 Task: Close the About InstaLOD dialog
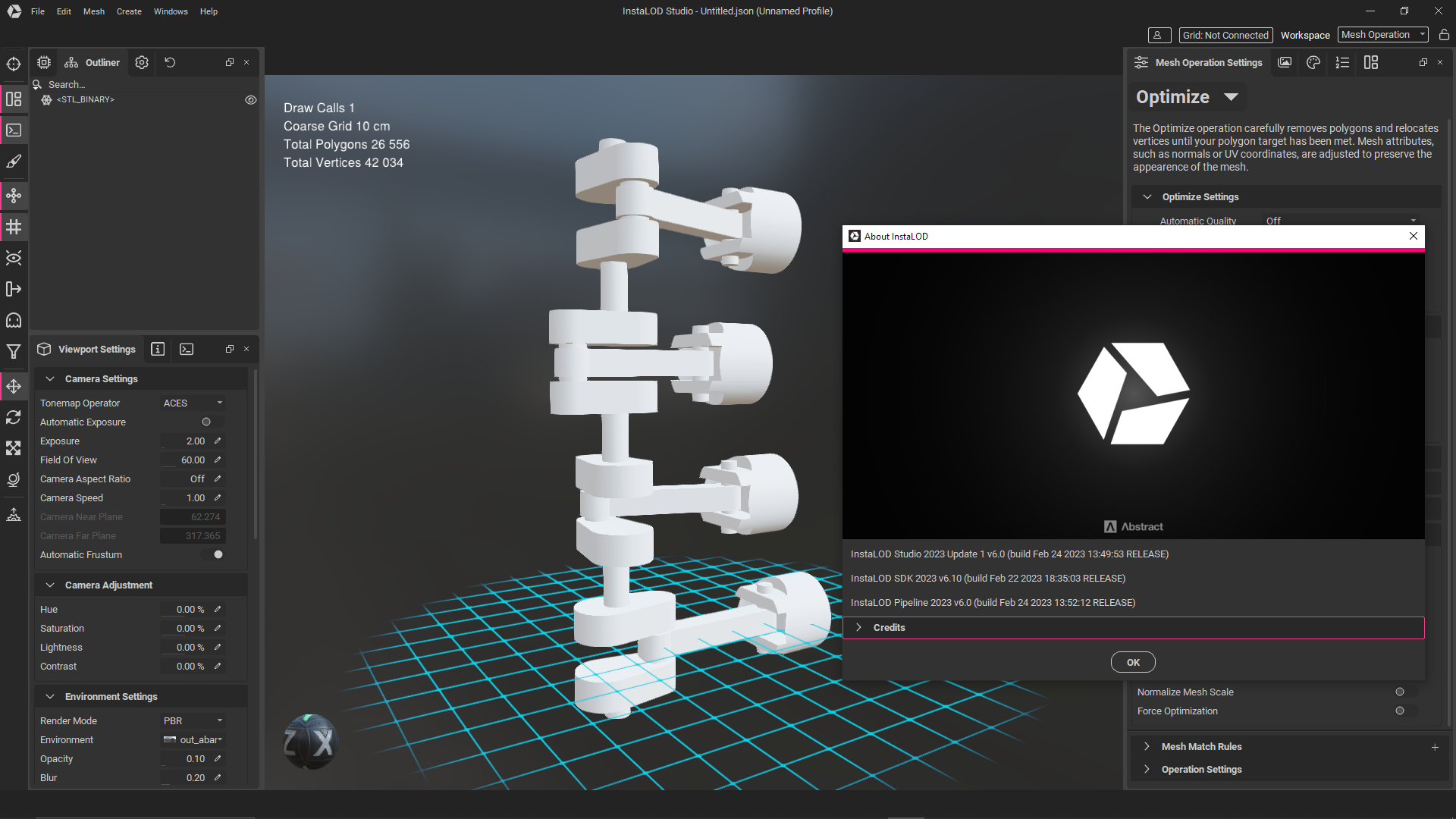point(1414,236)
